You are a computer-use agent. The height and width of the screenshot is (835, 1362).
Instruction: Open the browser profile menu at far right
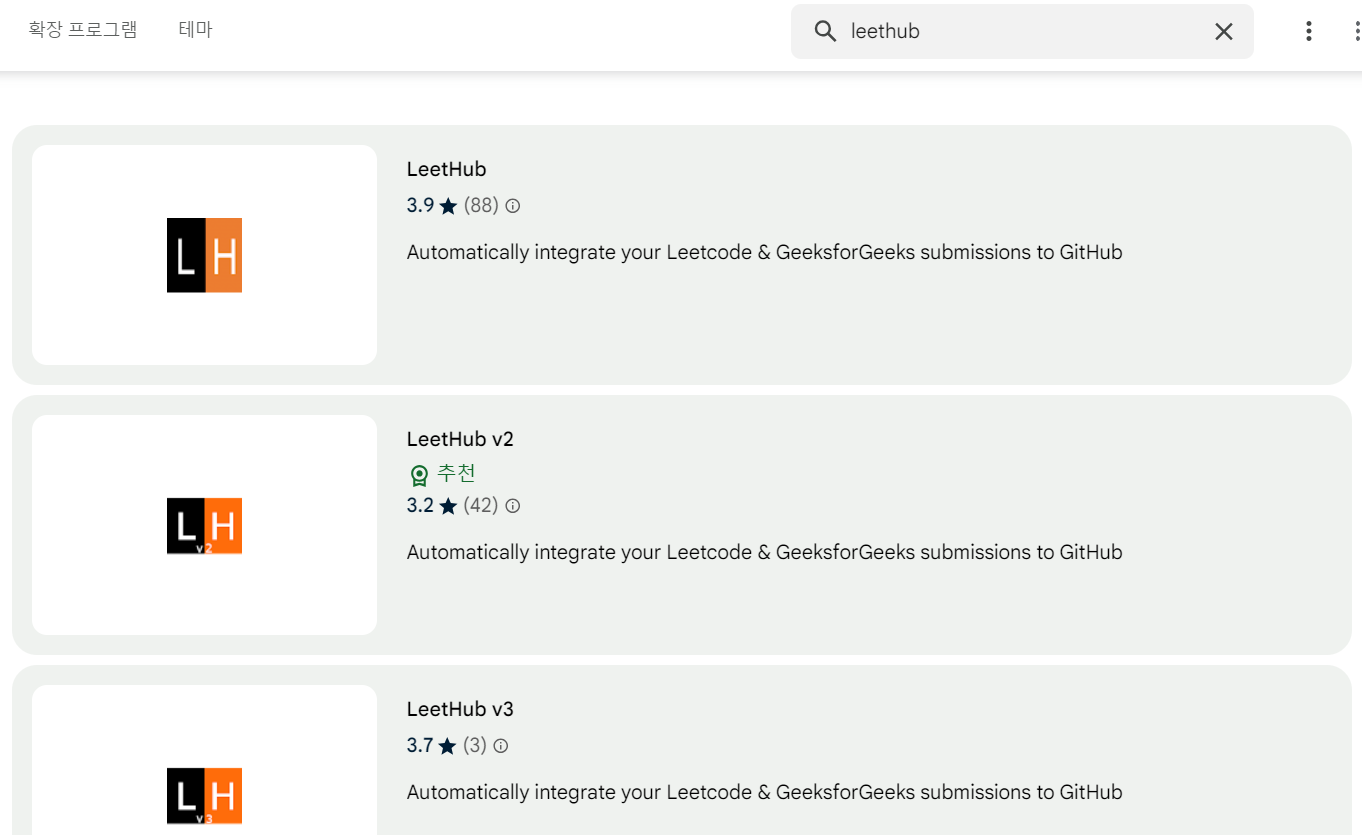[x=1357, y=31]
